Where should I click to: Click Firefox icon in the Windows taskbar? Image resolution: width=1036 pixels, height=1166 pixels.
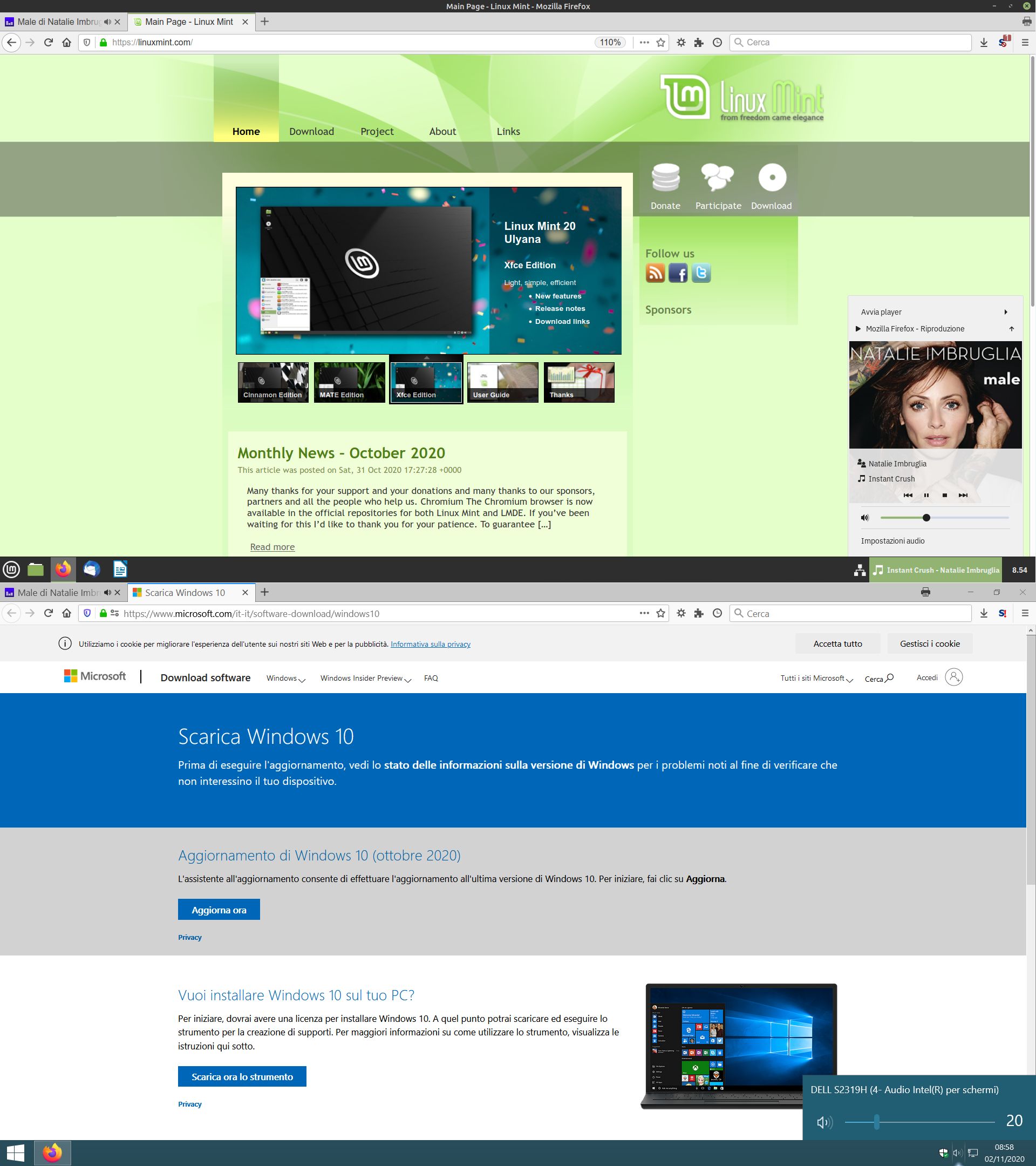click(52, 1153)
